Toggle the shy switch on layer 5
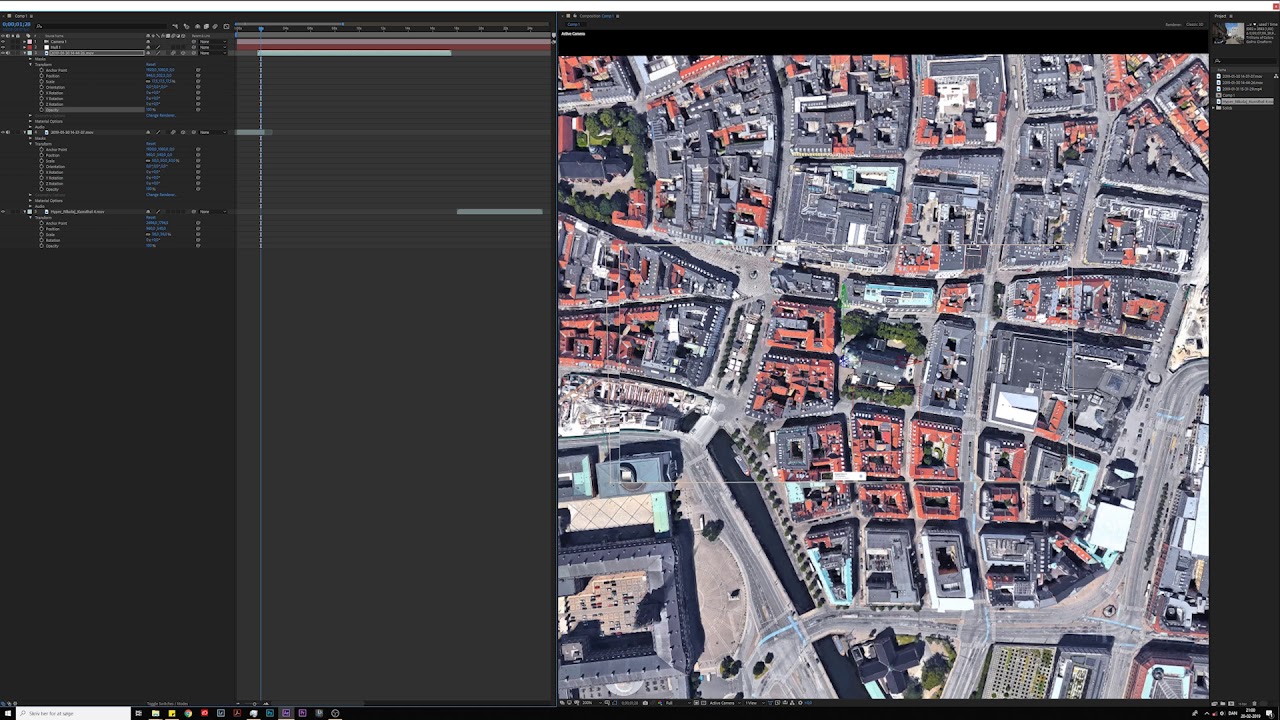1280x720 pixels. [148, 212]
